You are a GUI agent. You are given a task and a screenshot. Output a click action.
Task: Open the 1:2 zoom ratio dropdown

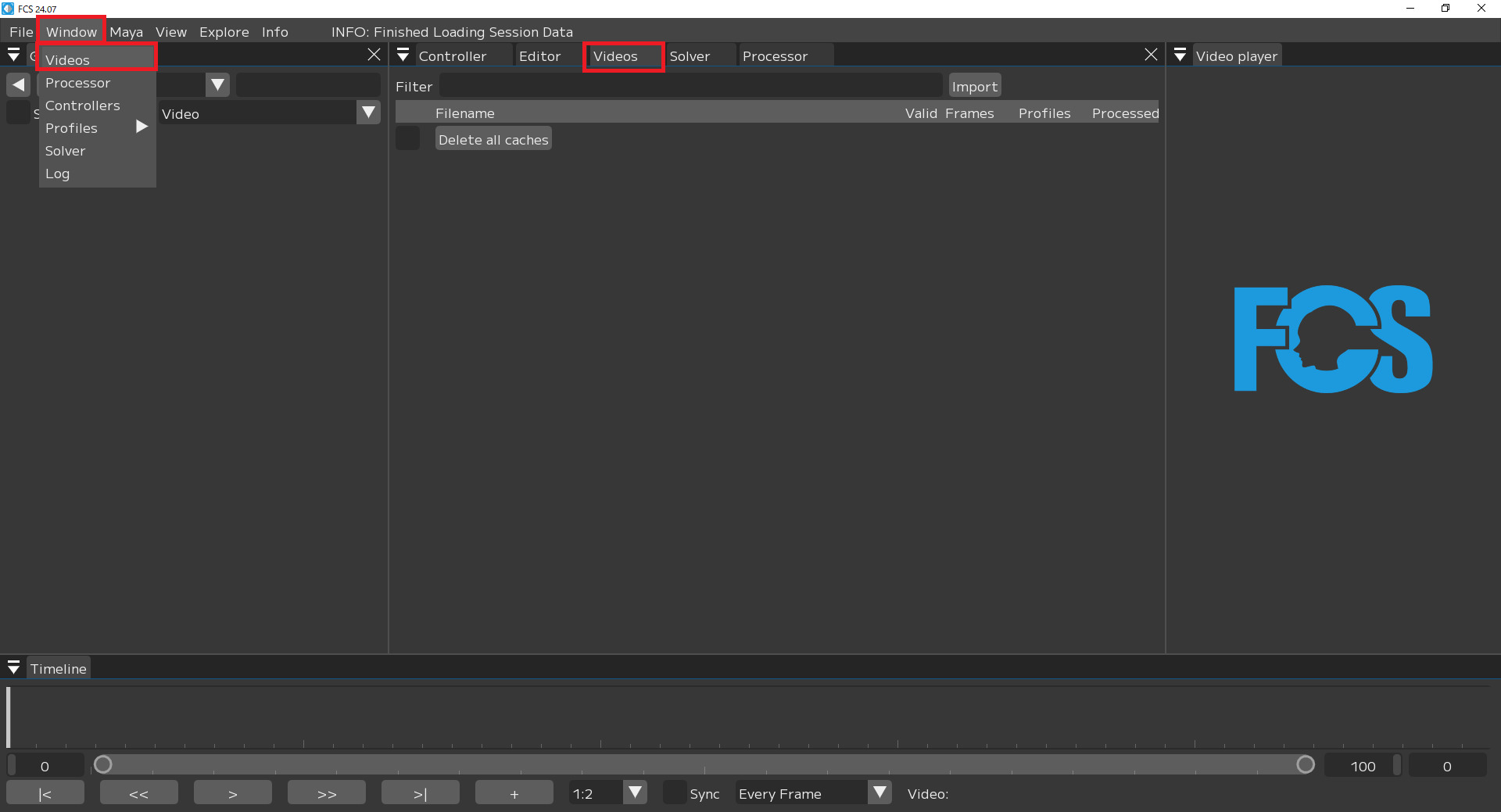click(x=636, y=793)
